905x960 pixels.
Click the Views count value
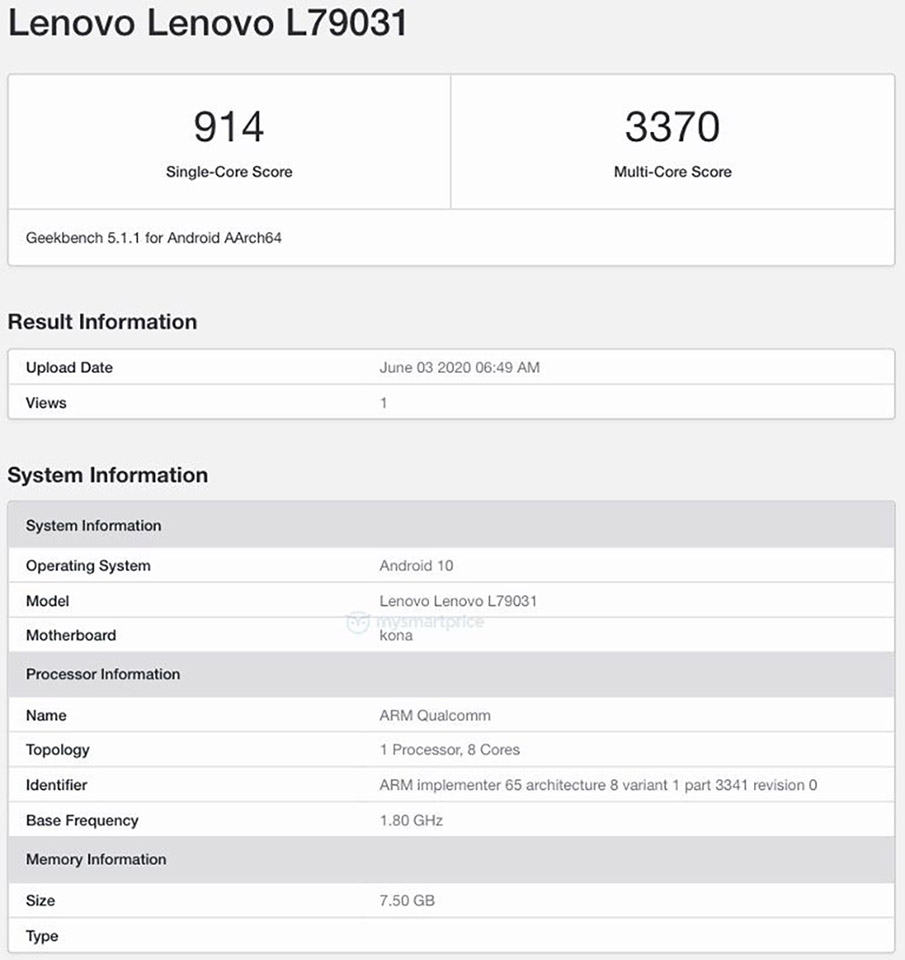coord(383,402)
